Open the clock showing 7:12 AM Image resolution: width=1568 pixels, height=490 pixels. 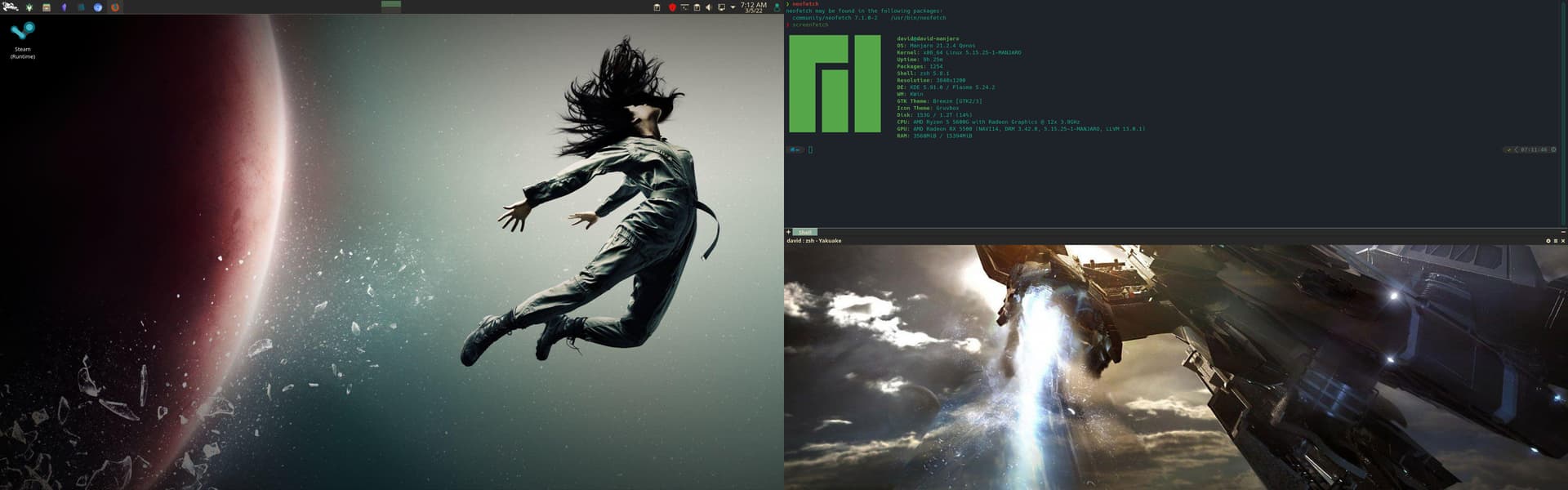click(753, 7)
